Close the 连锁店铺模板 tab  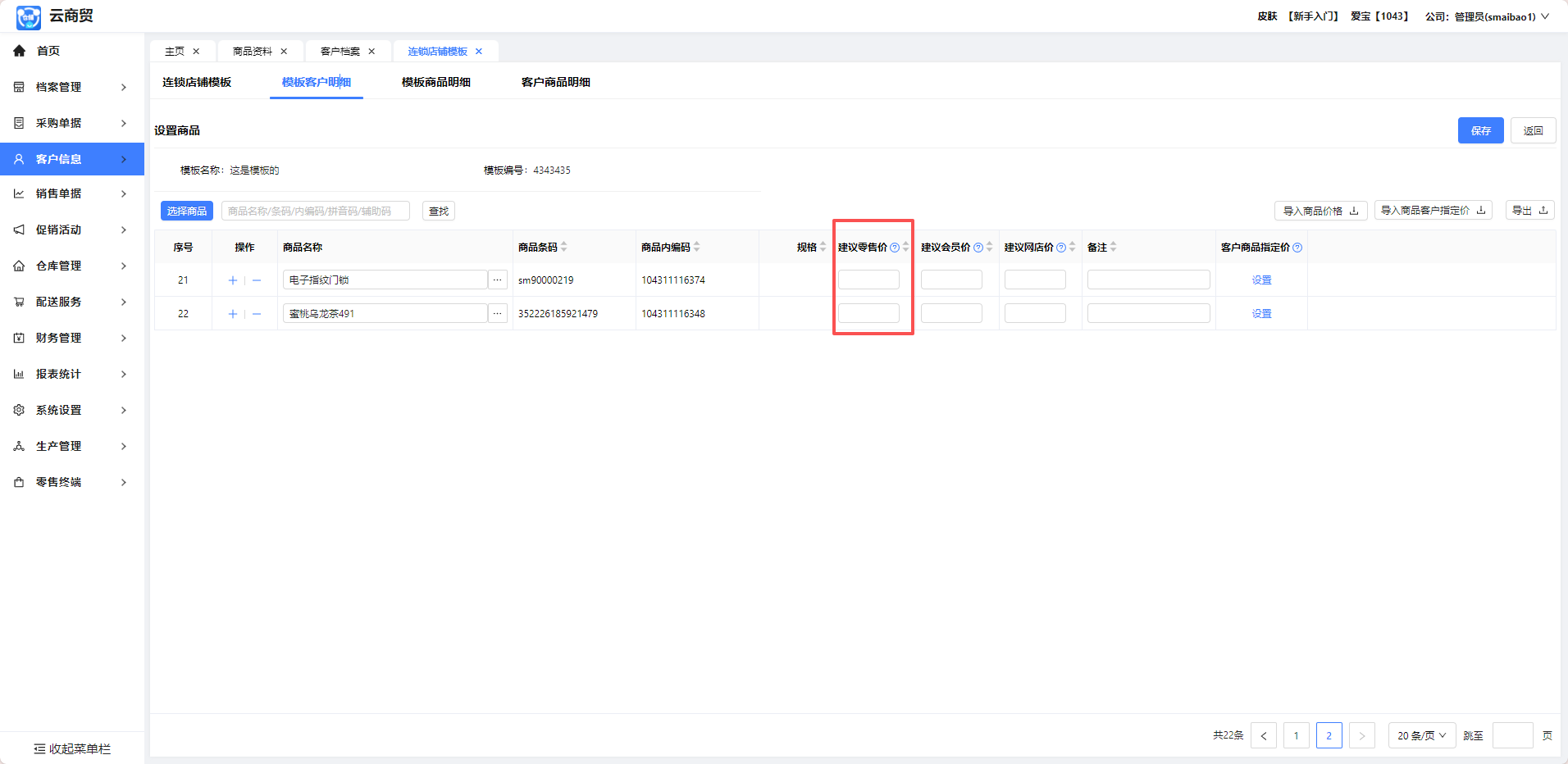point(479,52)
